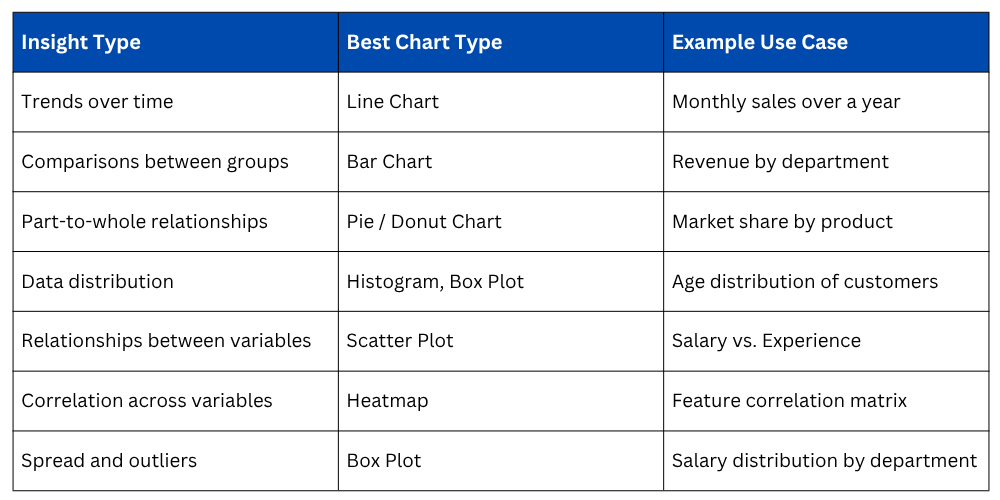Click the 'Revenue by department' cell
The width and height of the screenshot is (1000, 500).
[780, 162]
